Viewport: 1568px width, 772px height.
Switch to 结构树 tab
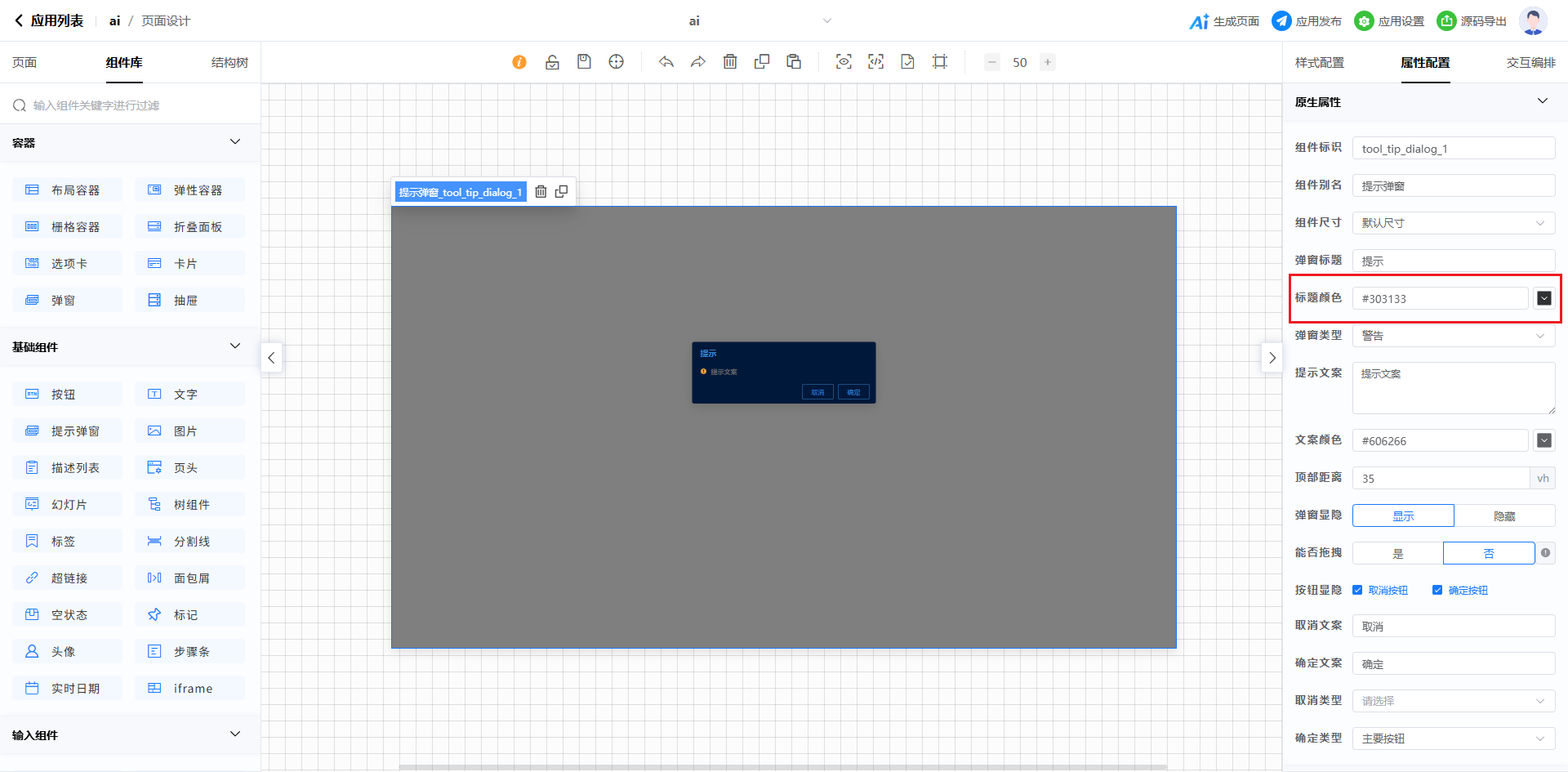pos(229,63)
